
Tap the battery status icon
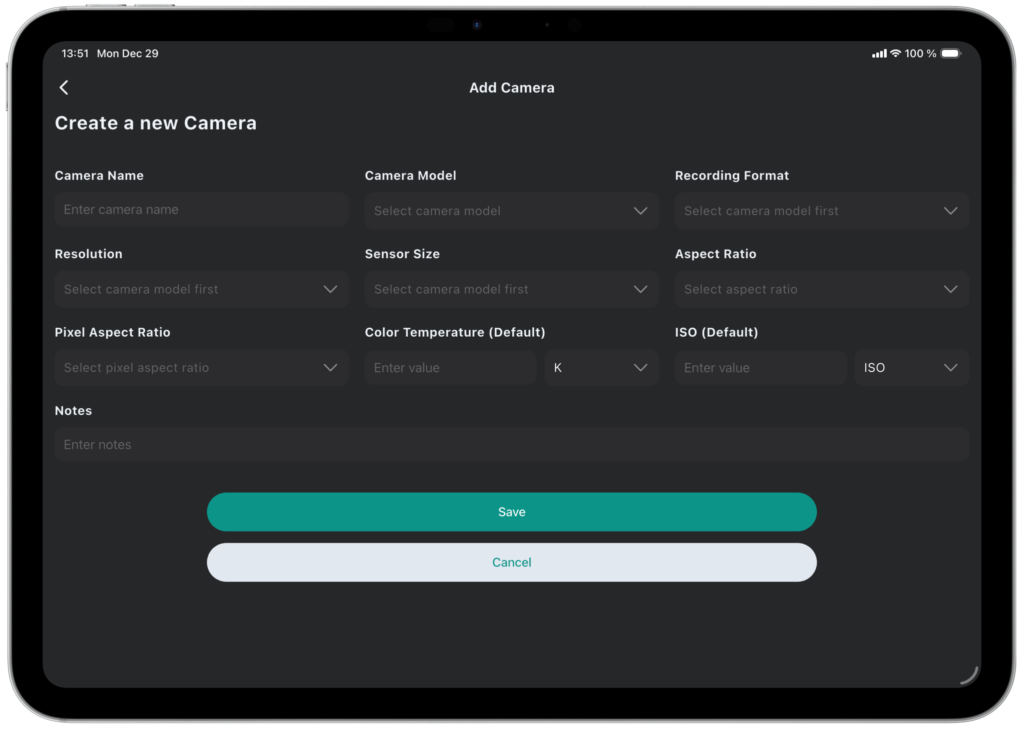tap(950, 53)
